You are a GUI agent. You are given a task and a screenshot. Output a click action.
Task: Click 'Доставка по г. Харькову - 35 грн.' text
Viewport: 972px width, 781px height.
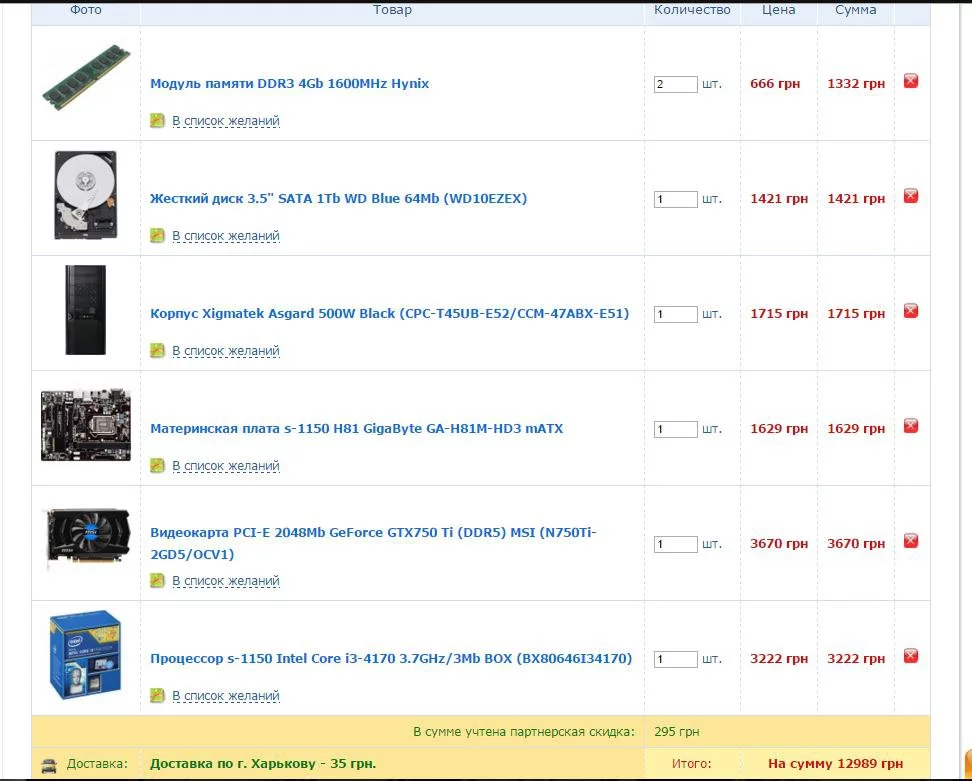[x=263, y=764]
